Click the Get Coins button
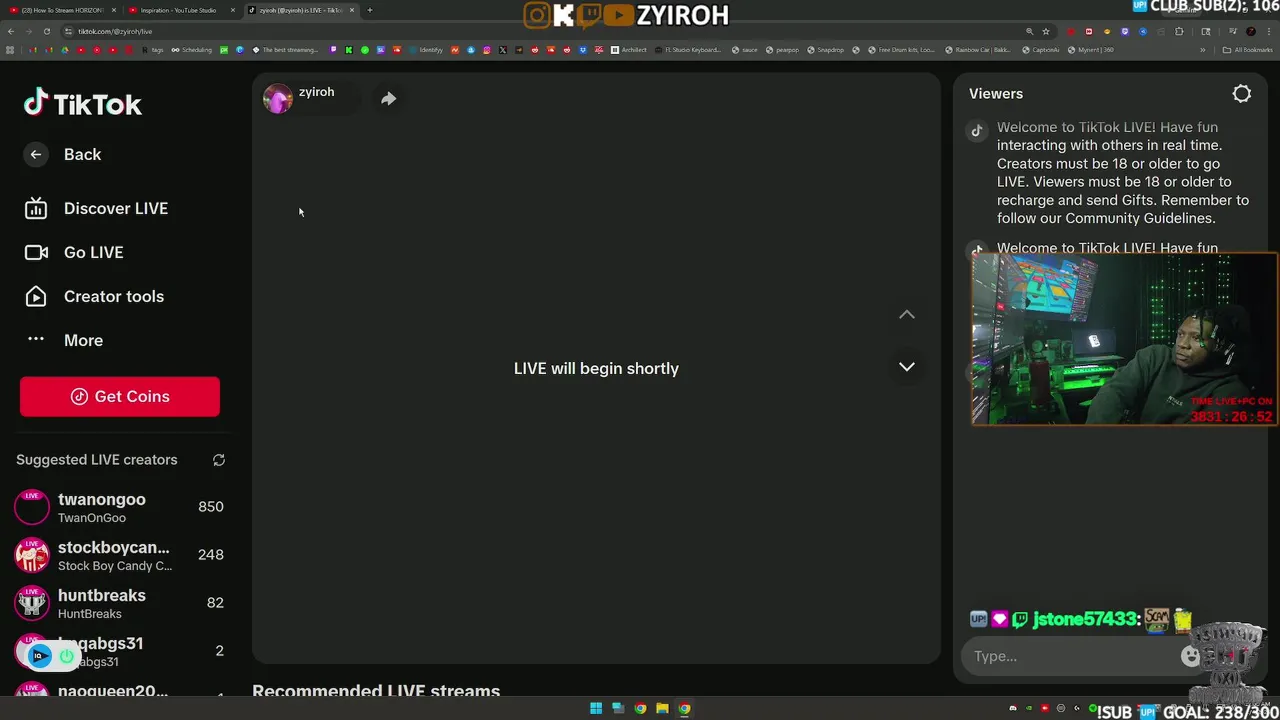 [120, 396]
